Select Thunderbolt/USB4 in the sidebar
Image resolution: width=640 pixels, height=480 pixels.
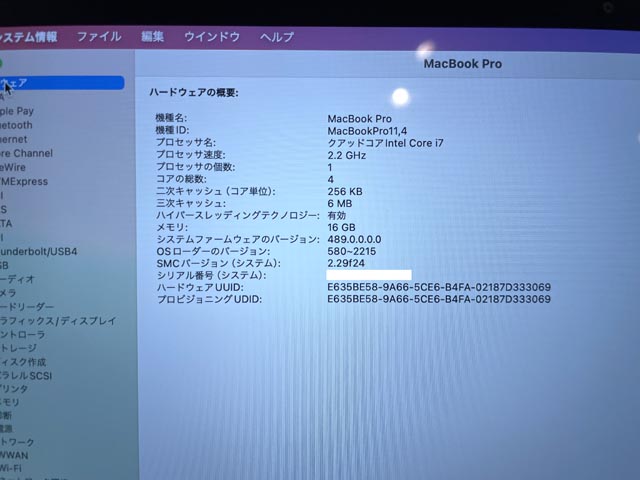(x=40, y=251)
